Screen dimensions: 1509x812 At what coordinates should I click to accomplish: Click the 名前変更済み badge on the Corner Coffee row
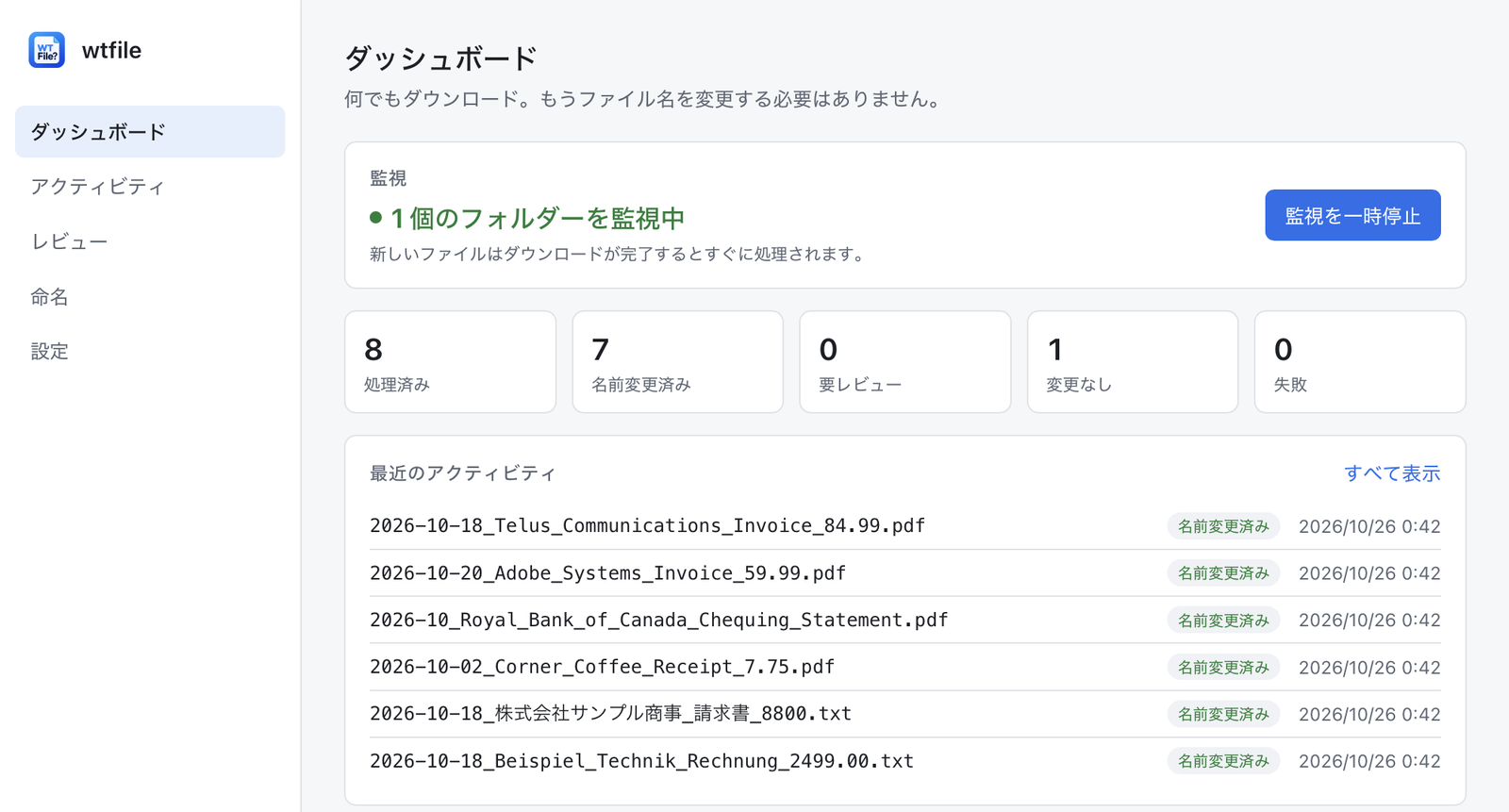point(1223,667)
